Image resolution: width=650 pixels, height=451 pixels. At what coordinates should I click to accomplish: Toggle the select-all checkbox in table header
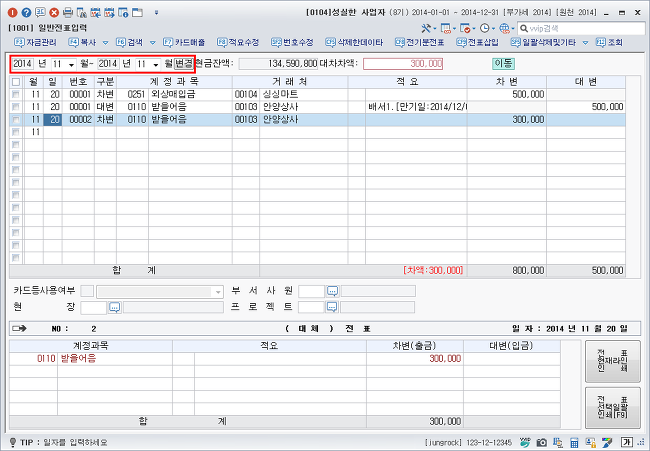coord(16,82)
